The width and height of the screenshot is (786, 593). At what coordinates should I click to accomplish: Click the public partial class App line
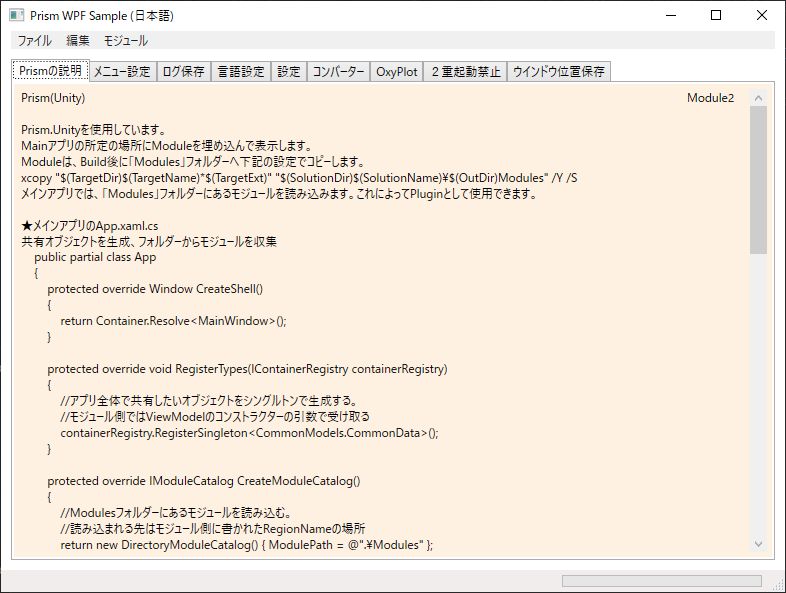point(95,257)
